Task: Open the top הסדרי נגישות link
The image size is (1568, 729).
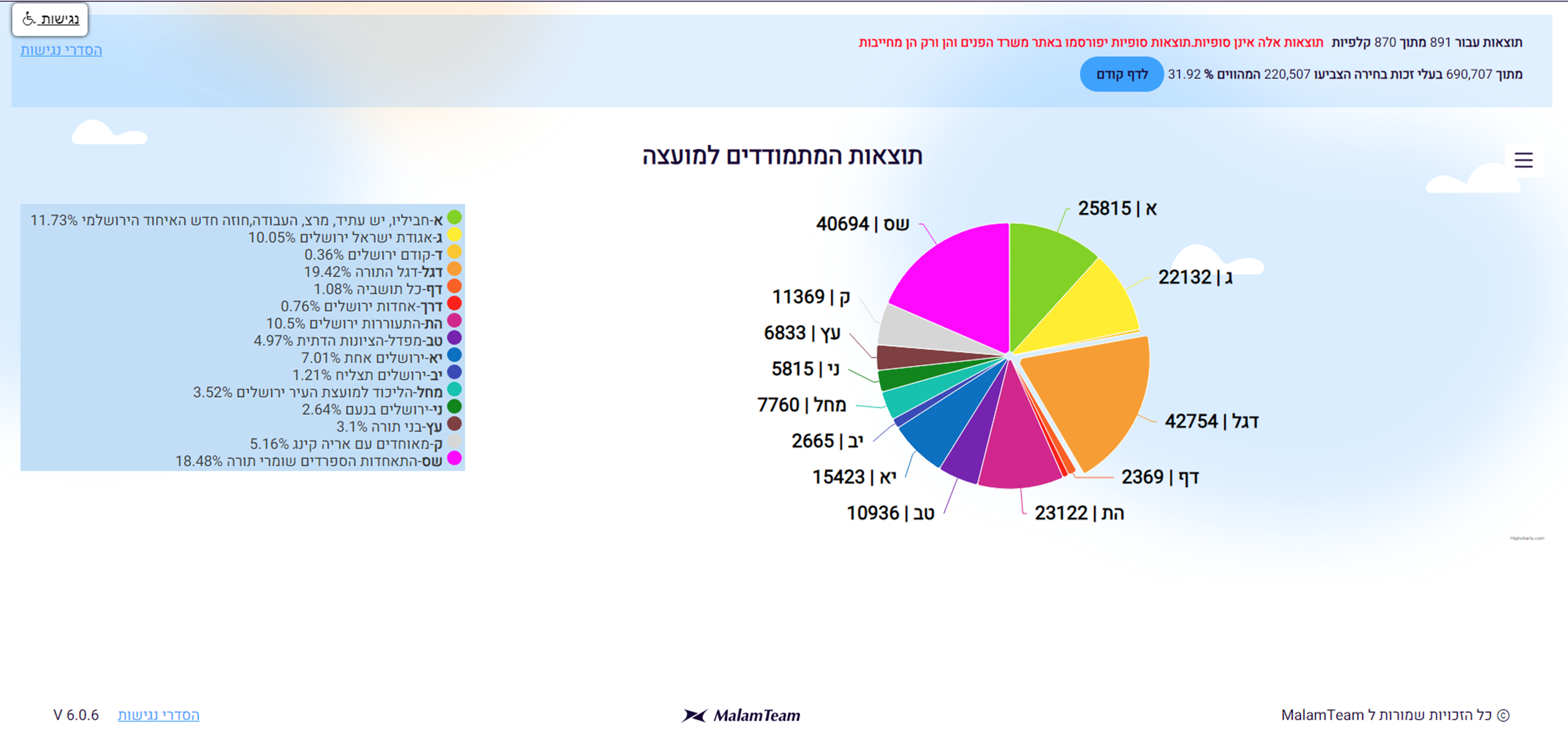Action: point(61,50)
